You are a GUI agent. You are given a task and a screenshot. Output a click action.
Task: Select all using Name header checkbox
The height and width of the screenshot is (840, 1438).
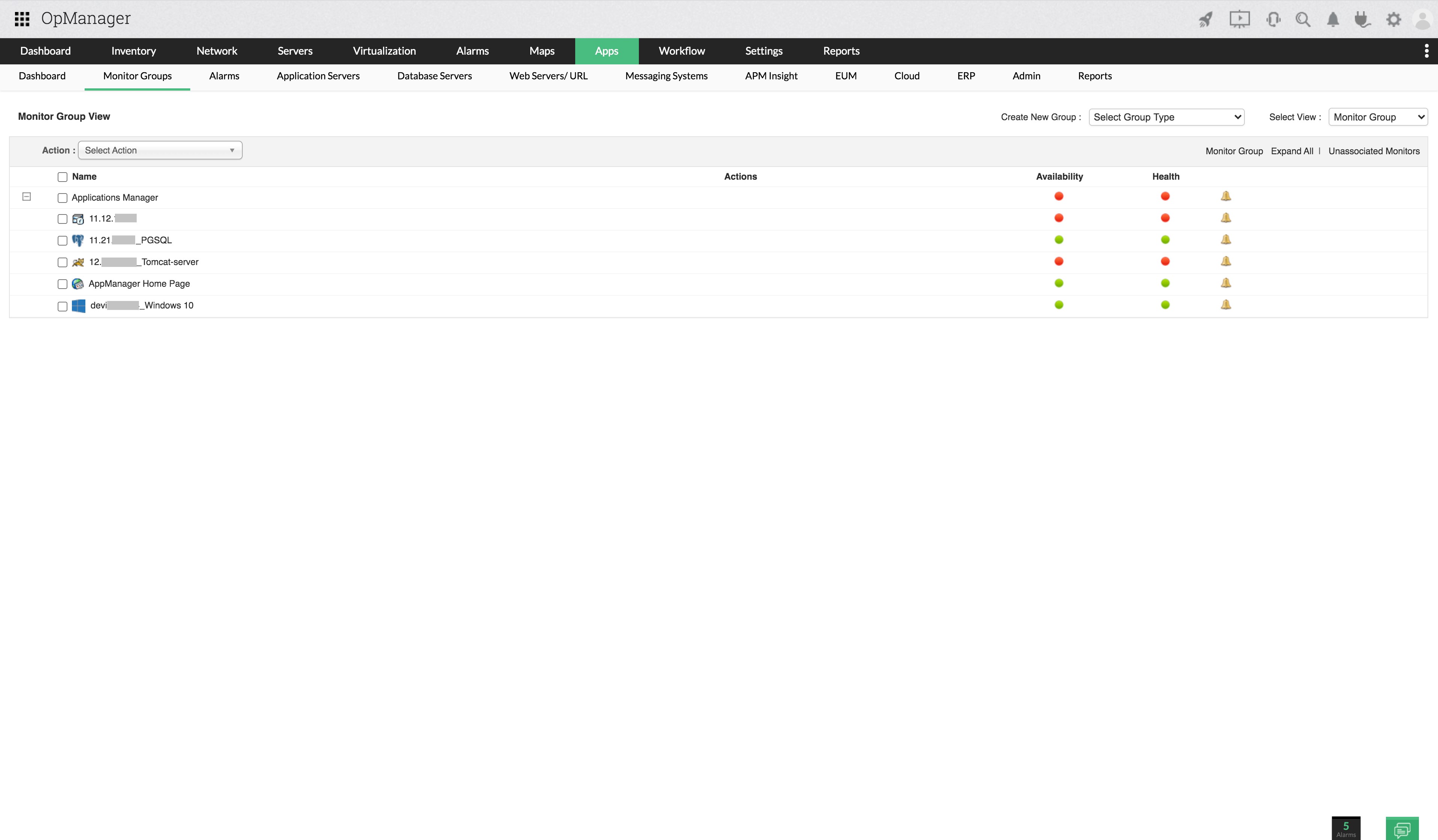63,177
